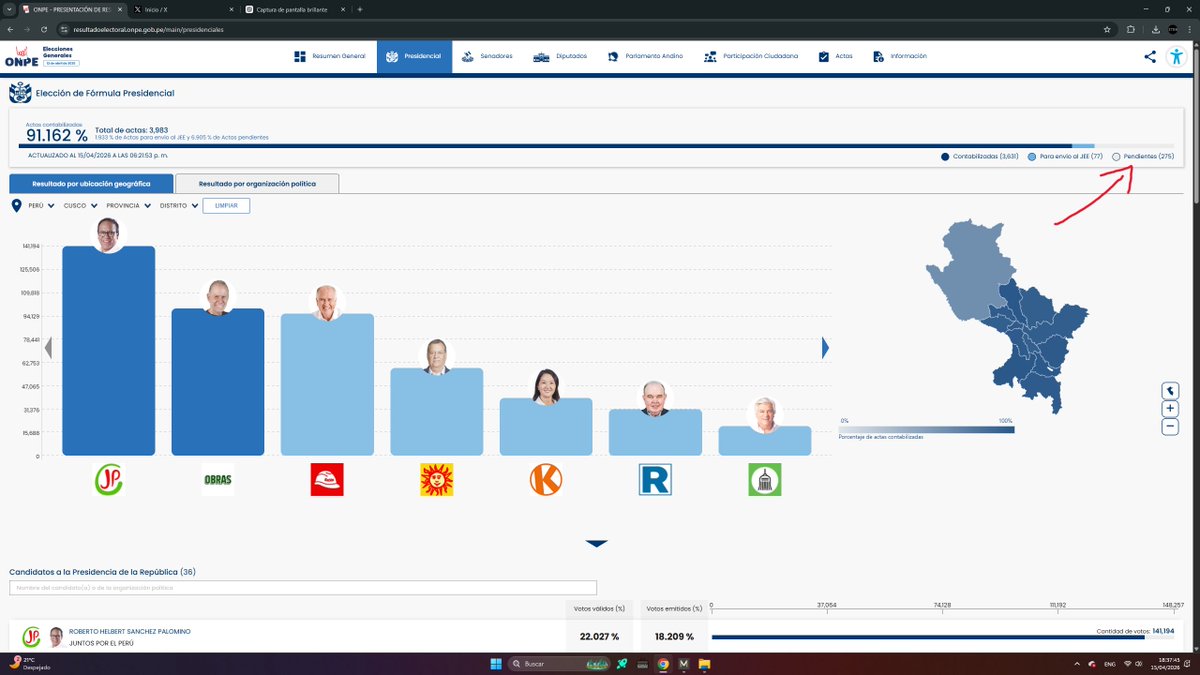Click the blue R party logo
The width and height of the screenshot is (1200, 675).
click(655, 480)
